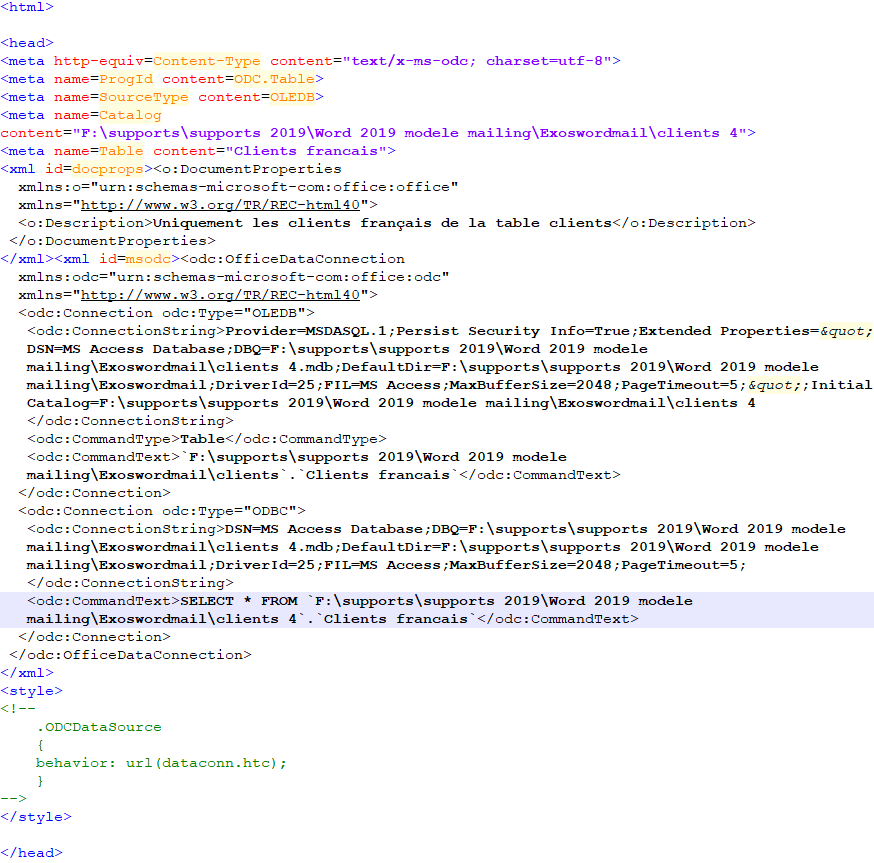Click the closing "</style>" tag
874x863 pixels.
pos(36,817)
